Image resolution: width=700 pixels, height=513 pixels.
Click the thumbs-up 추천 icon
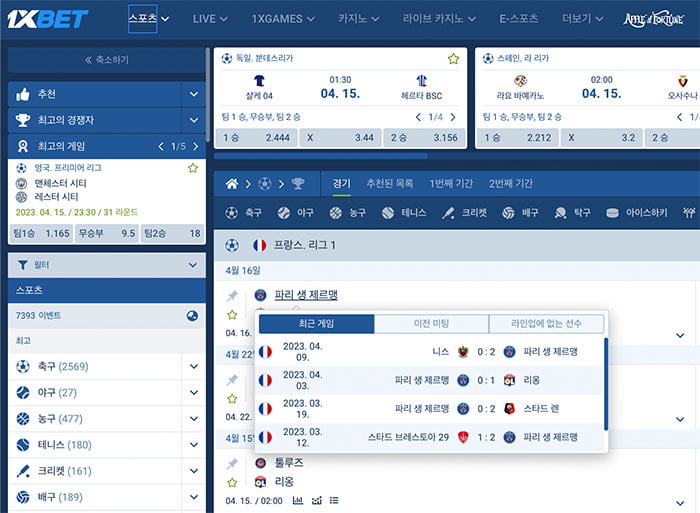pyautogui.click(x=23, y=94)
